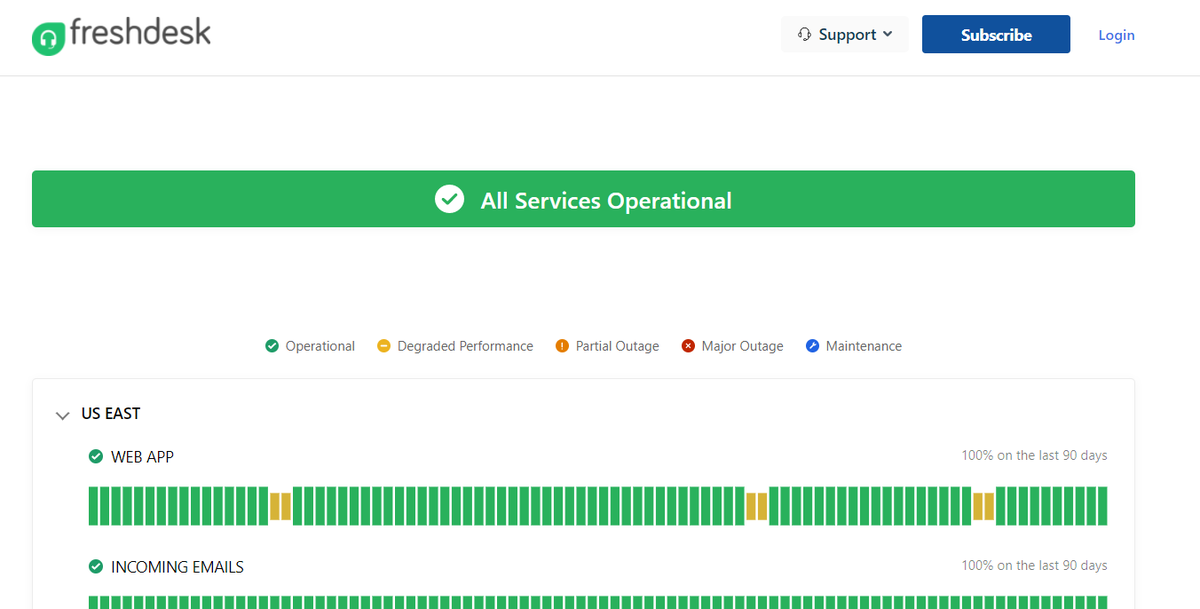Click INCOMING EMAILS' 100% on the last 90 days text
Viewport: 1200px width, 609px height.
pyautogui.click(x=1034, y=565)
